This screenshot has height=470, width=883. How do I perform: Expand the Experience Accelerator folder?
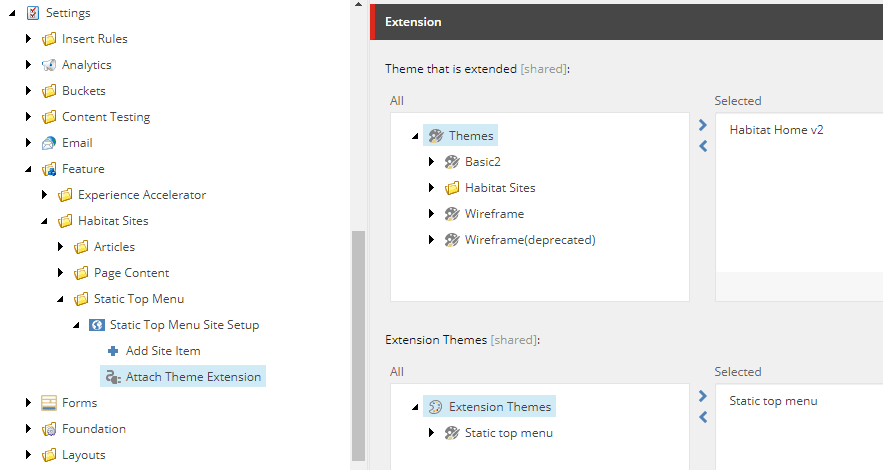click(45, 195)
